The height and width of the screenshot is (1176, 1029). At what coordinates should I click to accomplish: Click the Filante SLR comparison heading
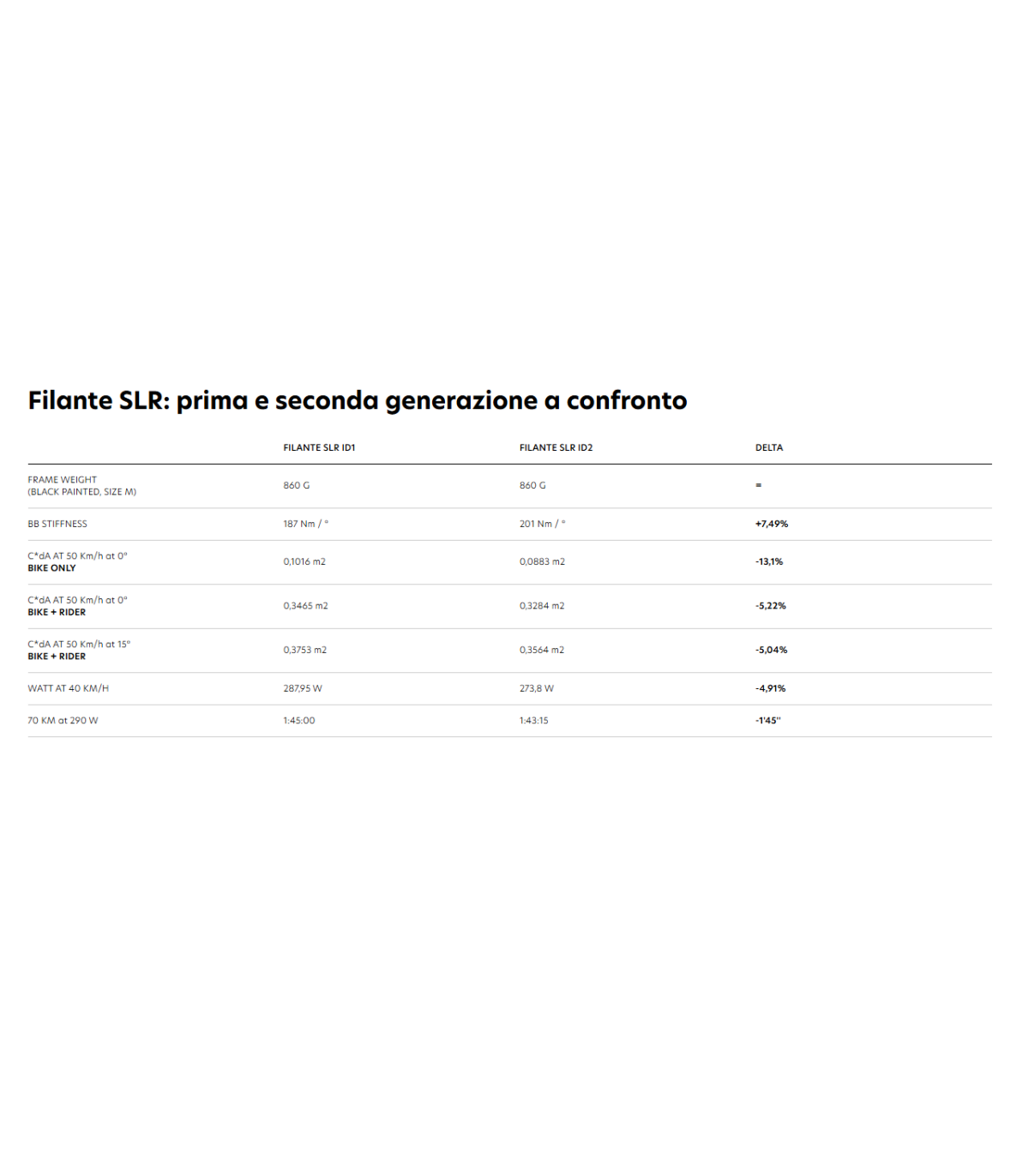coord(357,400)
